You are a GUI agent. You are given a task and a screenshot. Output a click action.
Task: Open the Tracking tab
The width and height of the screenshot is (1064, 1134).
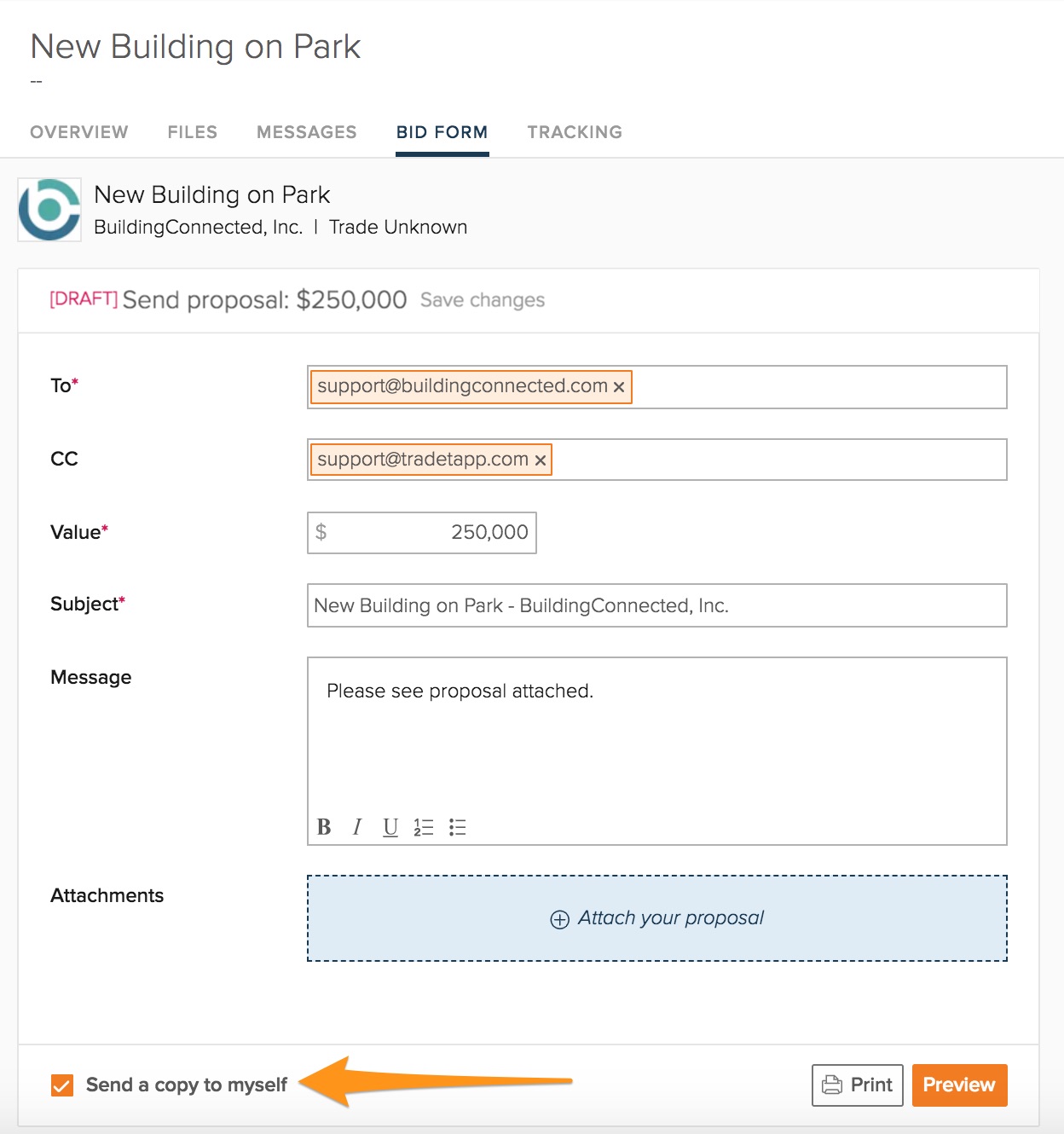tap(575, 132)
